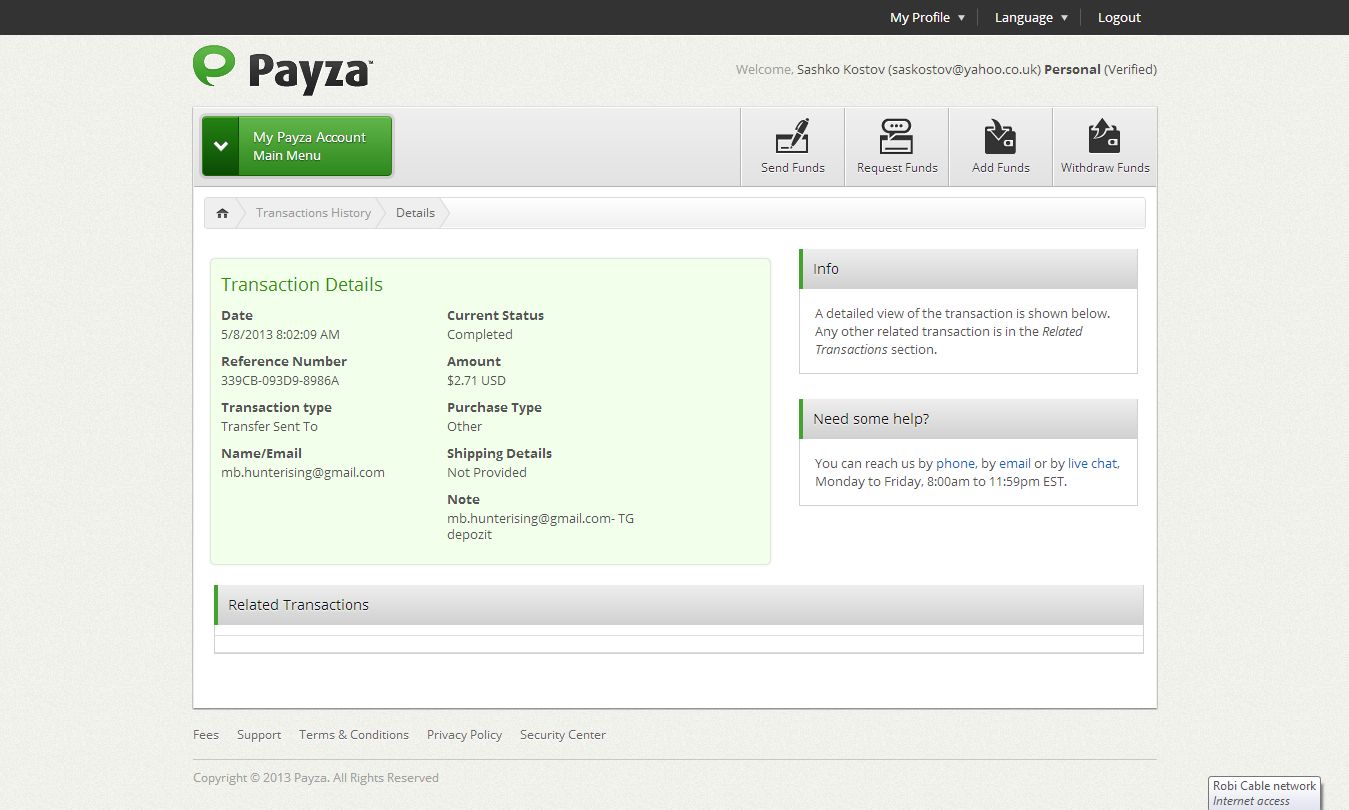Click Logout in the top bar

tap(1119, 18)
